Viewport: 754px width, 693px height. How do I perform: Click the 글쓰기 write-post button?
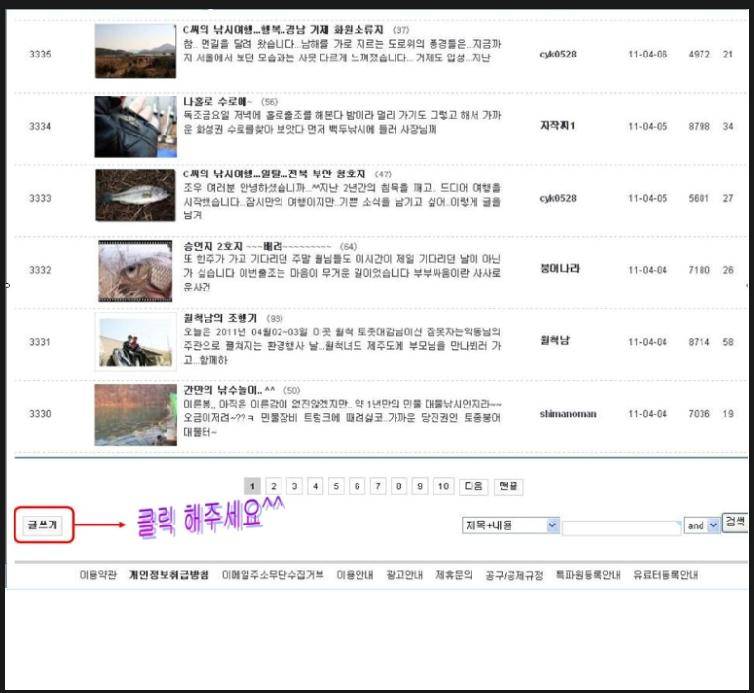click(42, 525)
